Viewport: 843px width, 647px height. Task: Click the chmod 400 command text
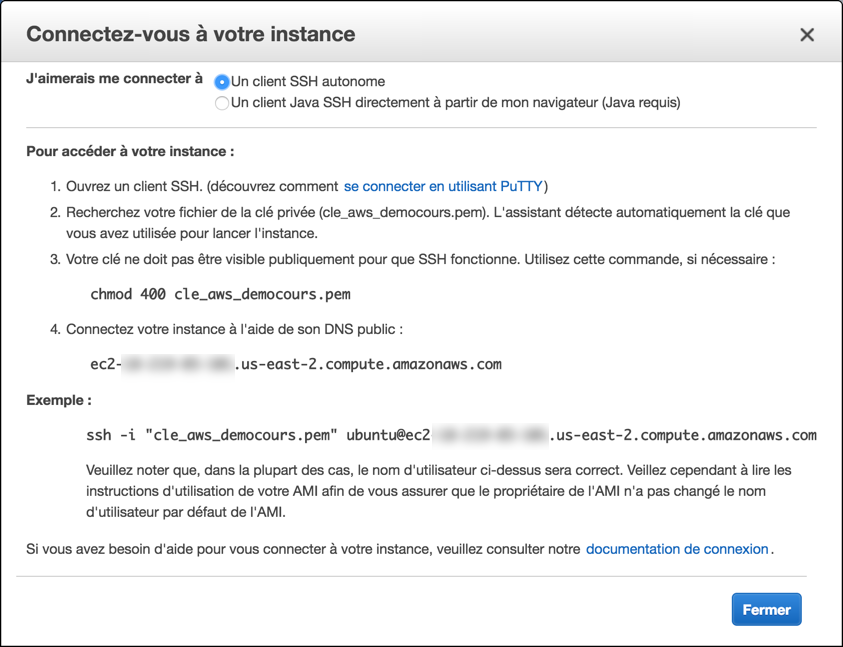[x=220, y=295]
